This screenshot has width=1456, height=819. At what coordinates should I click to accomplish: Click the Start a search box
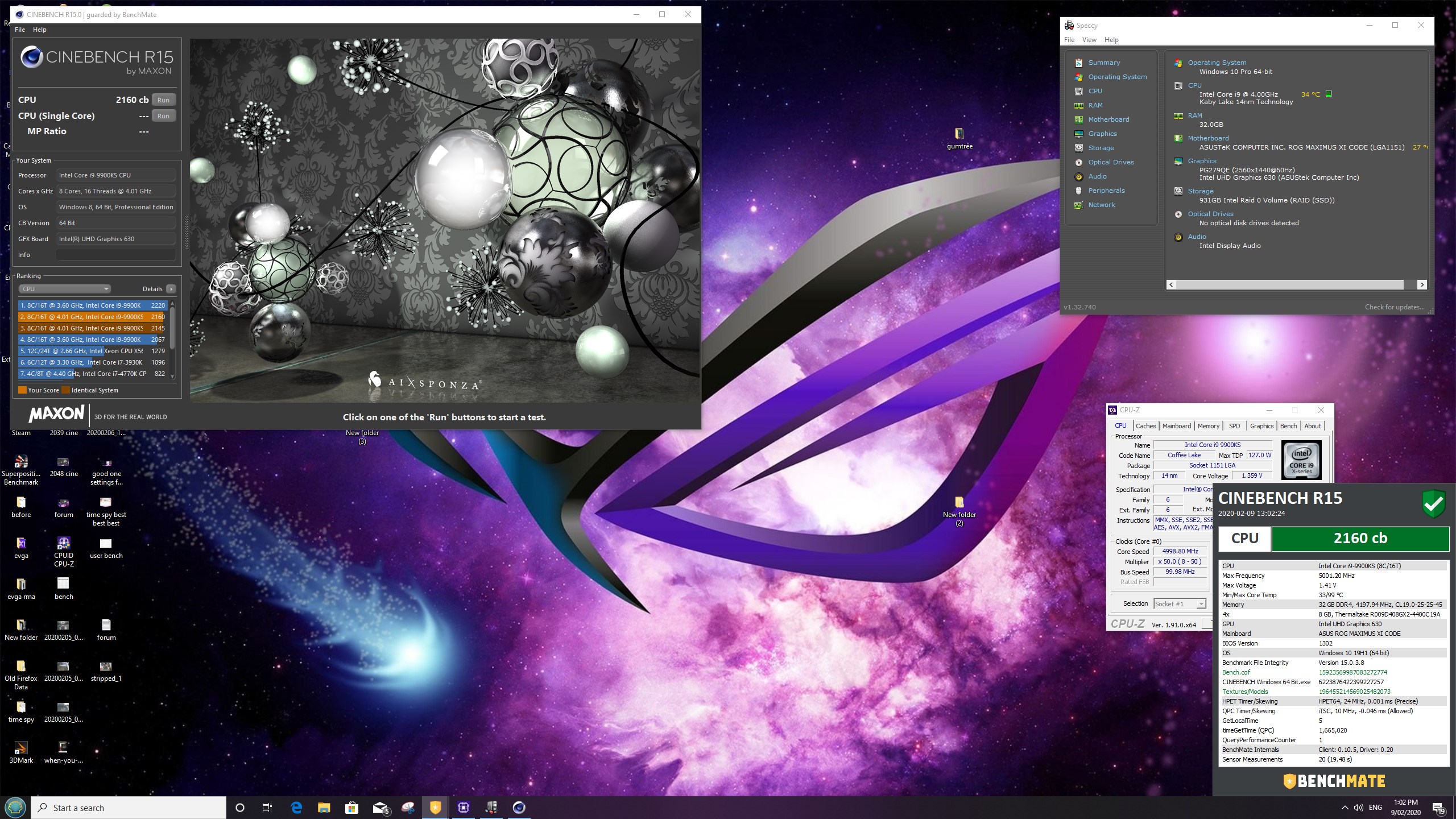click(x=130, y=808)
